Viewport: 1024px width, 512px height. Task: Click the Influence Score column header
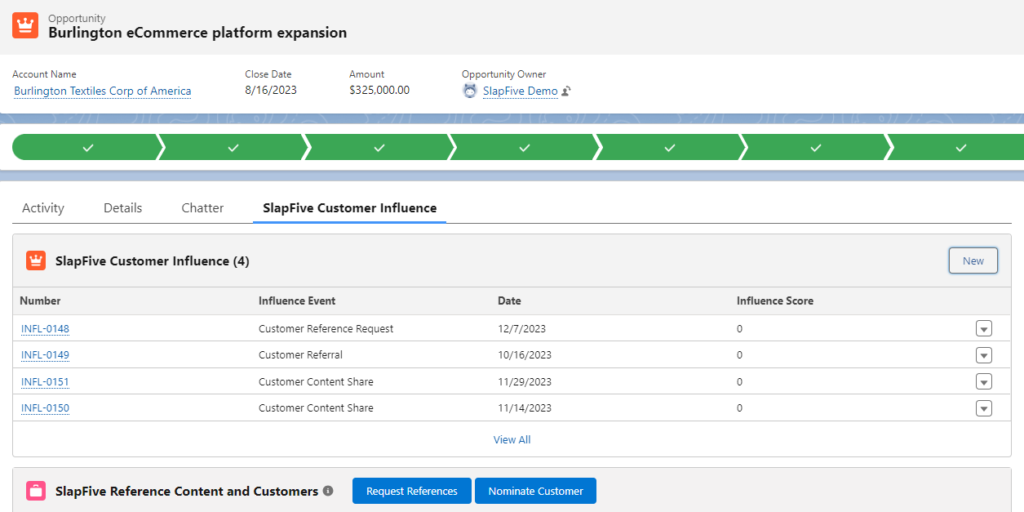click(775, 301)
